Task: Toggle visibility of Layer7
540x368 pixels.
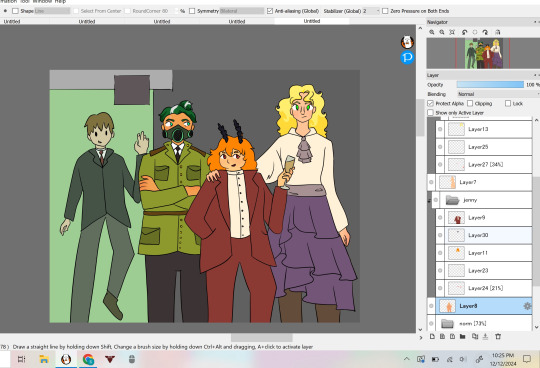Action: pyautogui.click(x=431, y=182)
